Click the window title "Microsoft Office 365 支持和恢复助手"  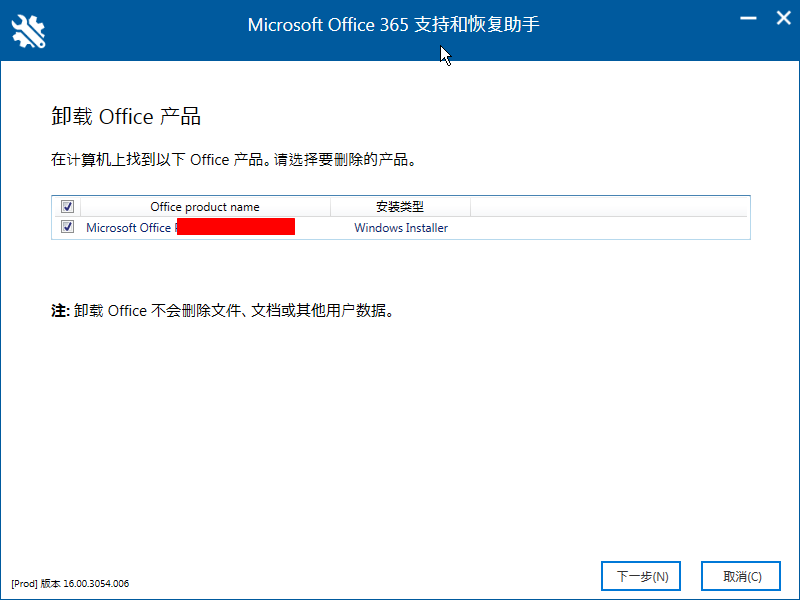tap(393, 24)
